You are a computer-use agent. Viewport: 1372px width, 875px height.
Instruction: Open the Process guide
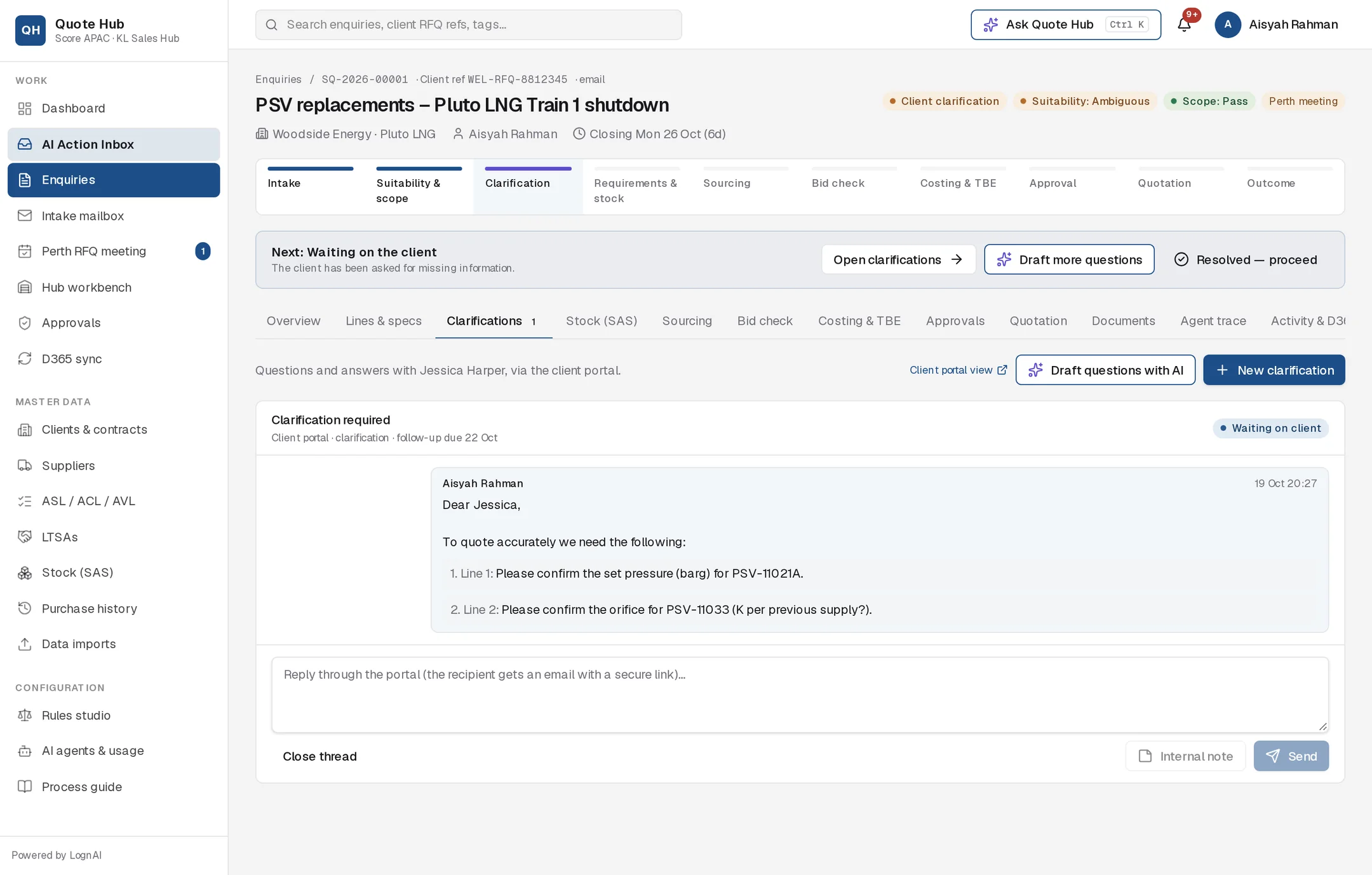click(x=114, y=787)
